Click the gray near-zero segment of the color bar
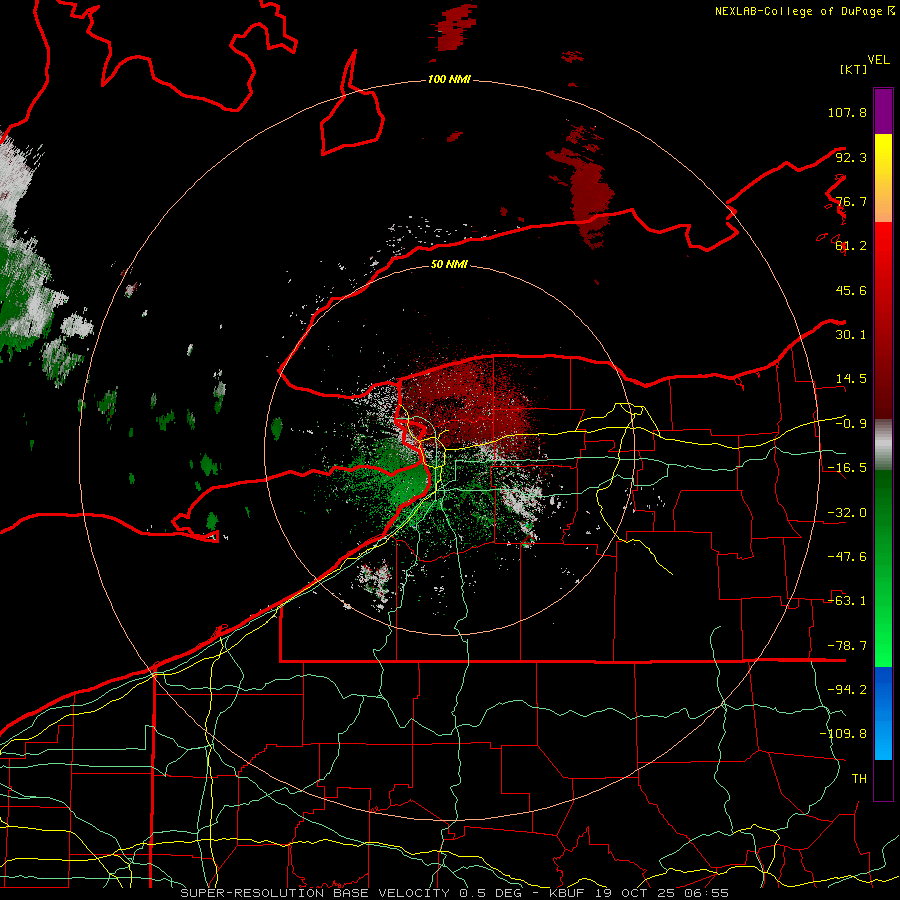Image resolution: width=900 pixels, height=900 pixels. 883,445
